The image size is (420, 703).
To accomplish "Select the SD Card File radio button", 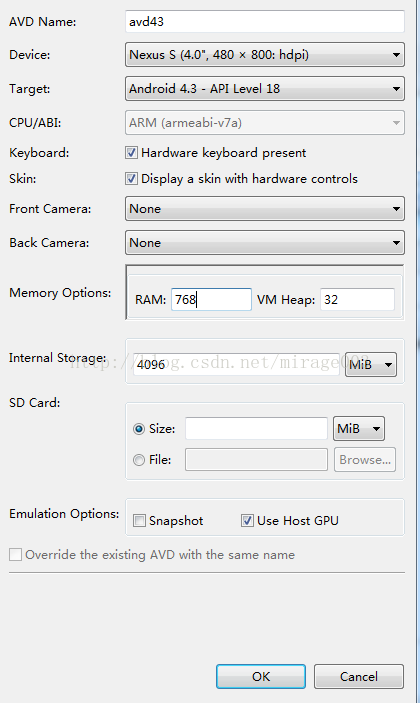I will (x=139, y=460).
